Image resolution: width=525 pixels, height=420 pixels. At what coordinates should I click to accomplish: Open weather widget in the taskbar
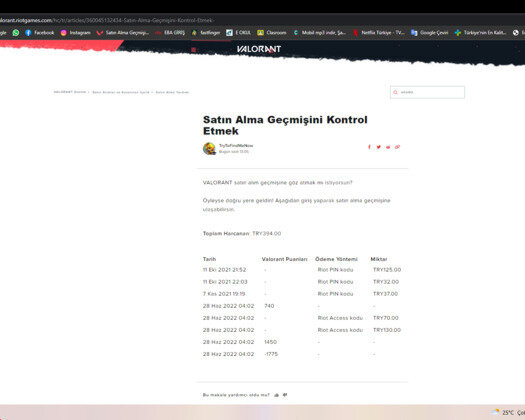point(507,412)
